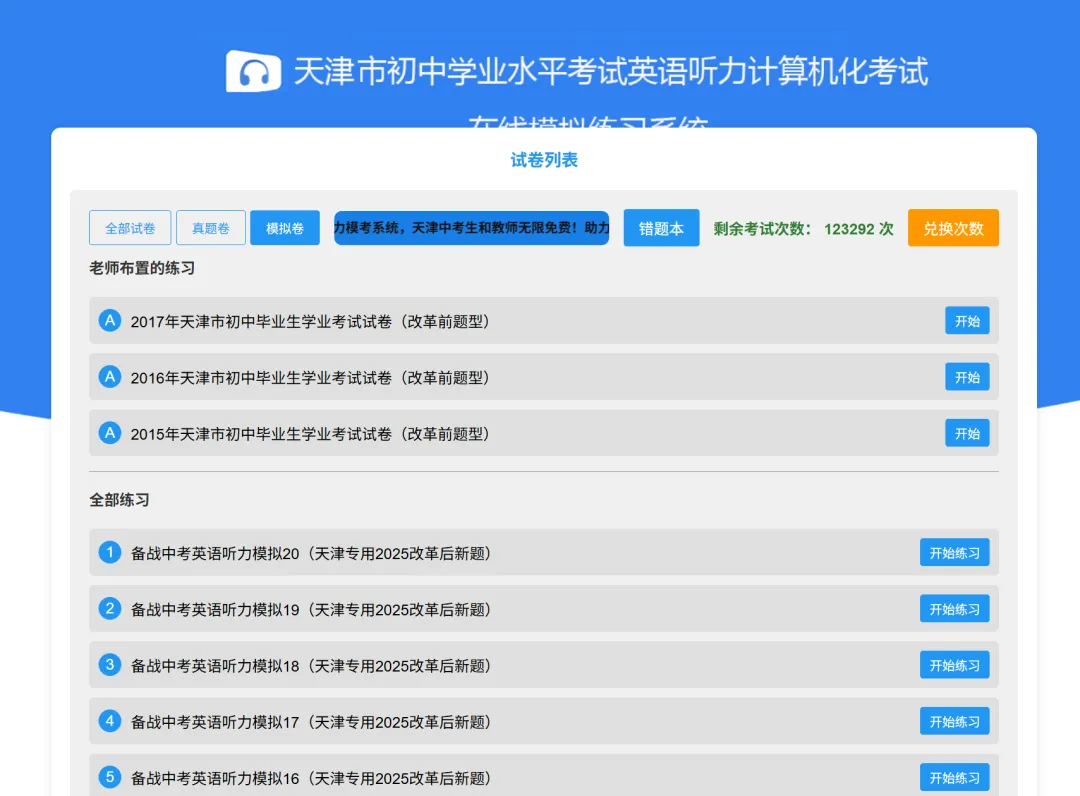Click the 试卷列表 heading link
The height and width of the screenshot is (796, 1080).
coord(544,159)
